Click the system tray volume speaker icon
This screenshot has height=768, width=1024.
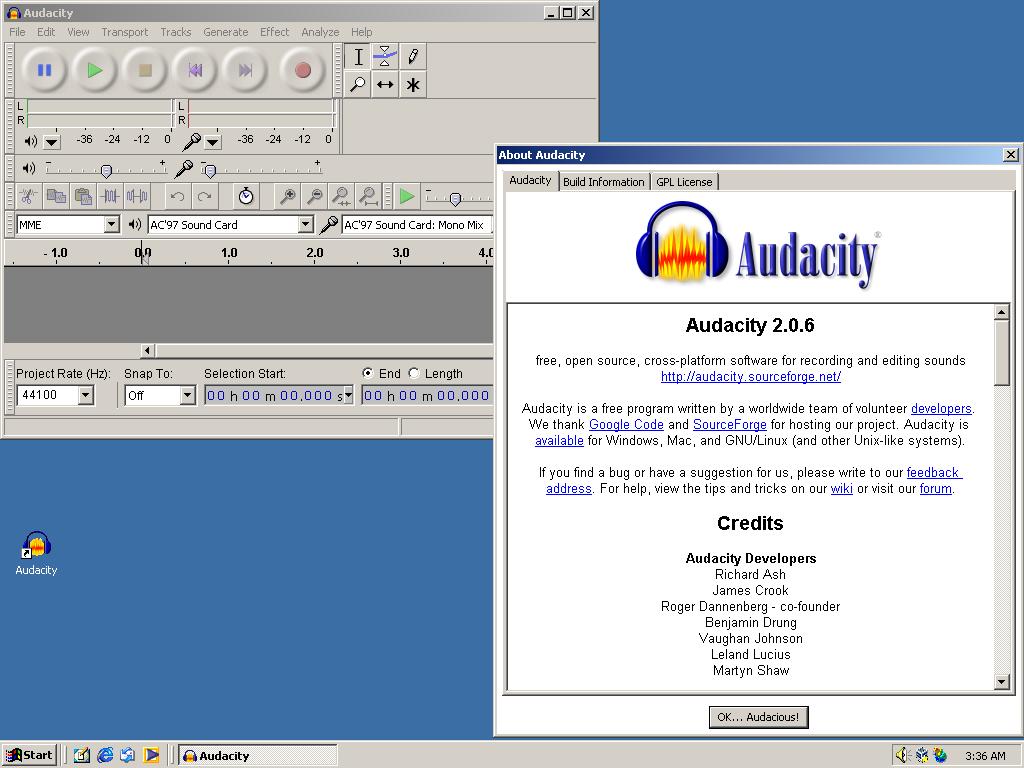click(903, 756)
